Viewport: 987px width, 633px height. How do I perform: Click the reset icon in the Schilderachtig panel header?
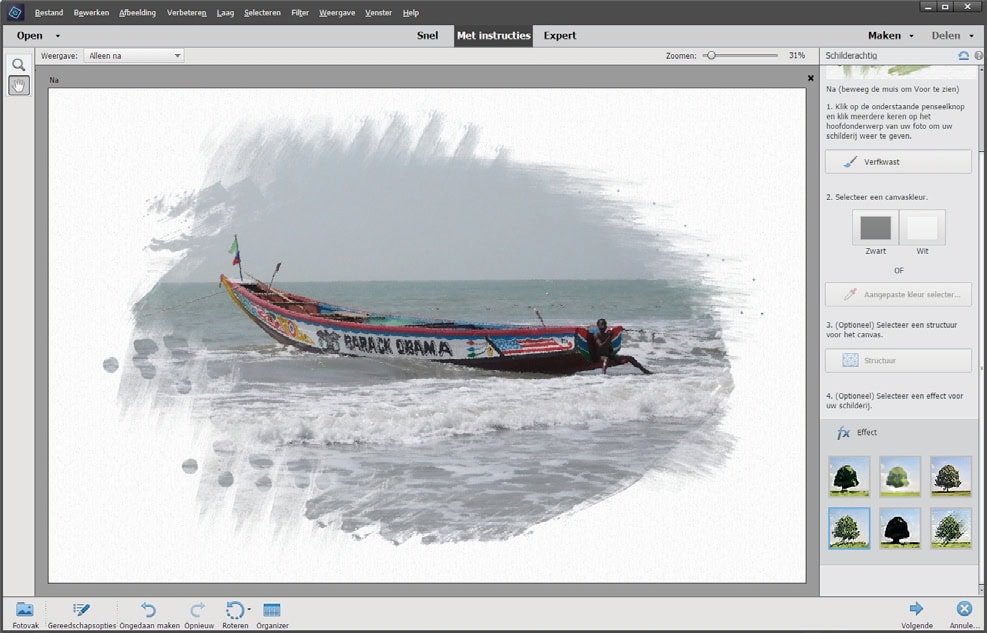click(x=963, y=56)
